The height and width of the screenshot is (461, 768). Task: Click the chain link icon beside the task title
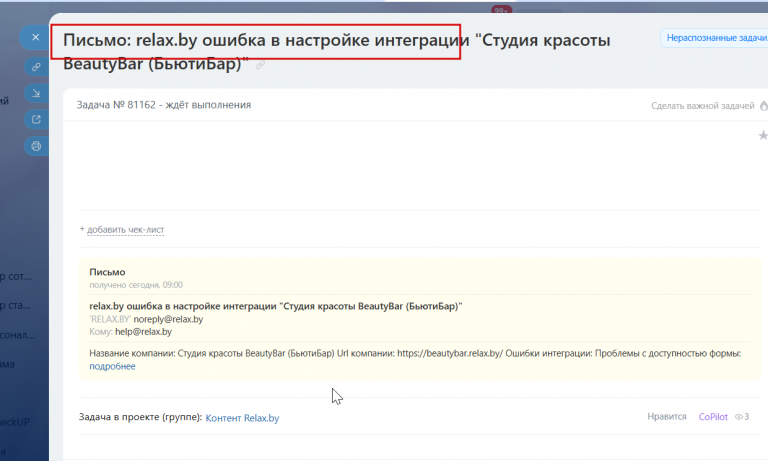(260, 65)
